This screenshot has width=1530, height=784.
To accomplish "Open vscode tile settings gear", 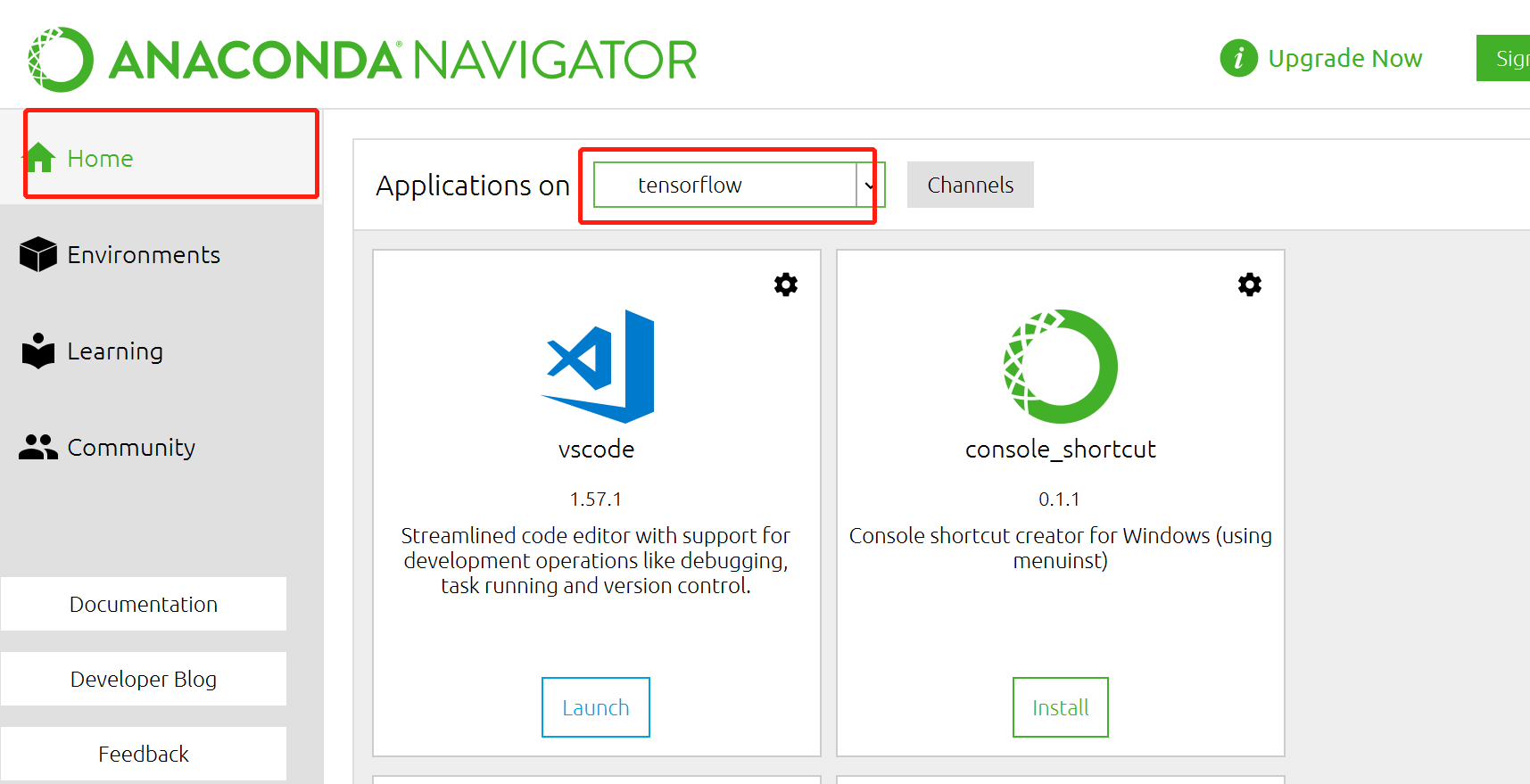I will pos(786,285).
